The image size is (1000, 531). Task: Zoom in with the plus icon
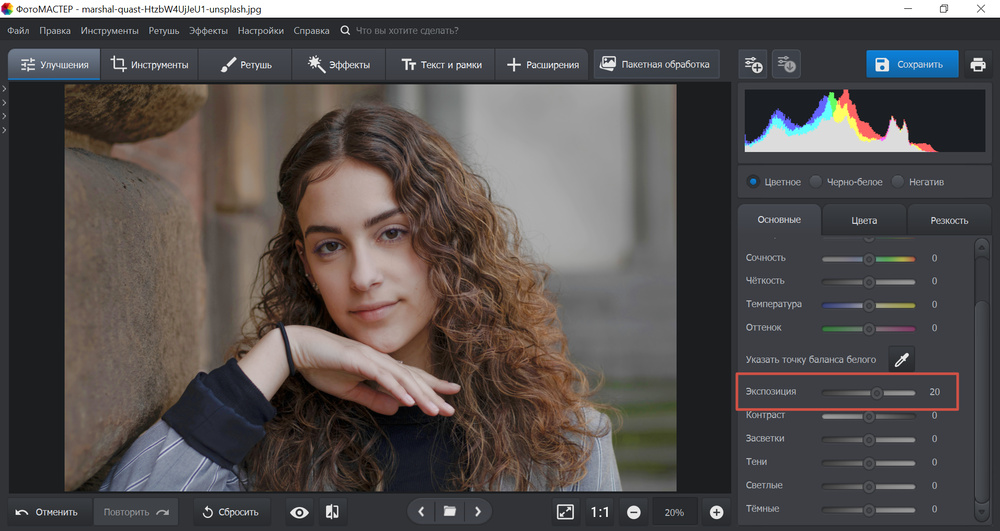[716, 512]
